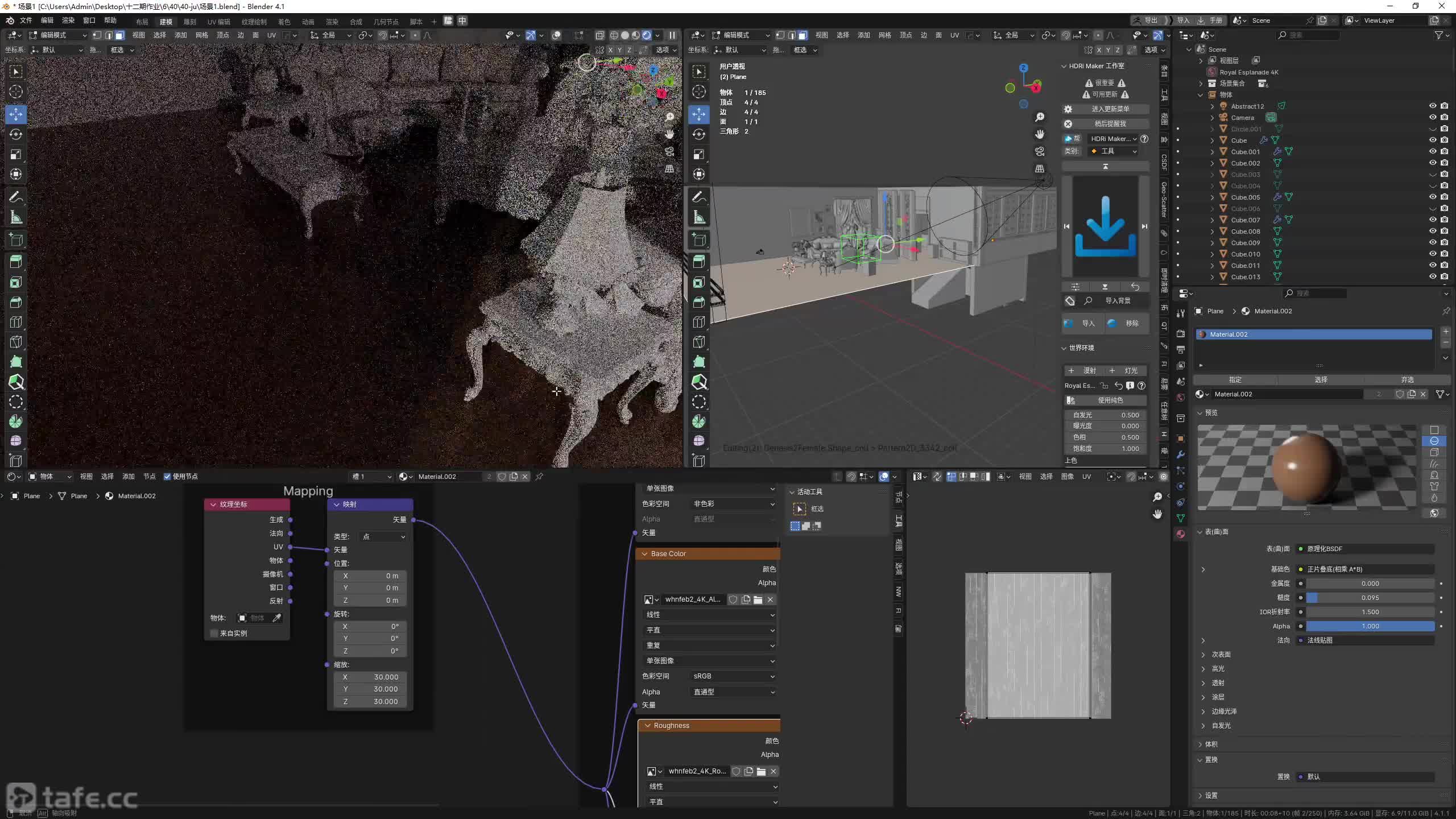Open the UV Editing workspace tab
Screen dimensions: 1456x819
pyautogui.click(x=218, y=22)
